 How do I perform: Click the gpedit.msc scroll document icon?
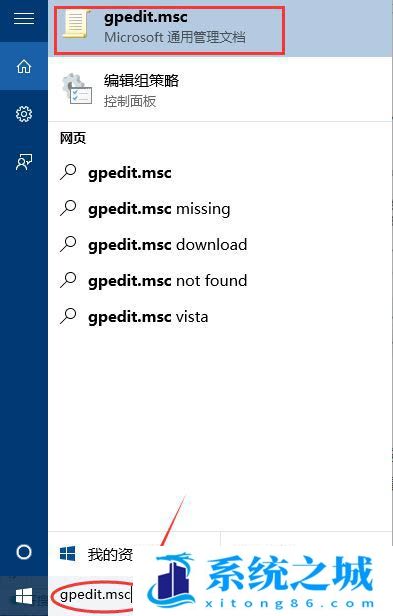76,24
